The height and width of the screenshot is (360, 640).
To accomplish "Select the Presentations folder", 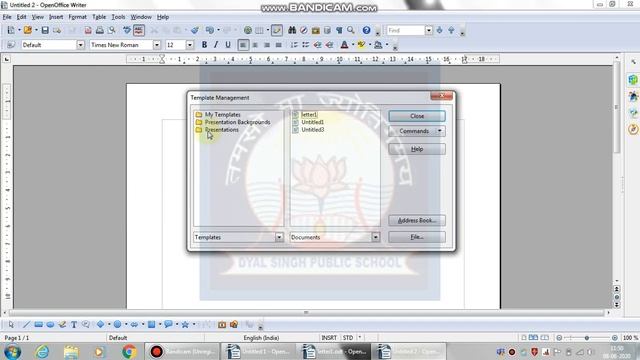I will [x=222, y=130].
